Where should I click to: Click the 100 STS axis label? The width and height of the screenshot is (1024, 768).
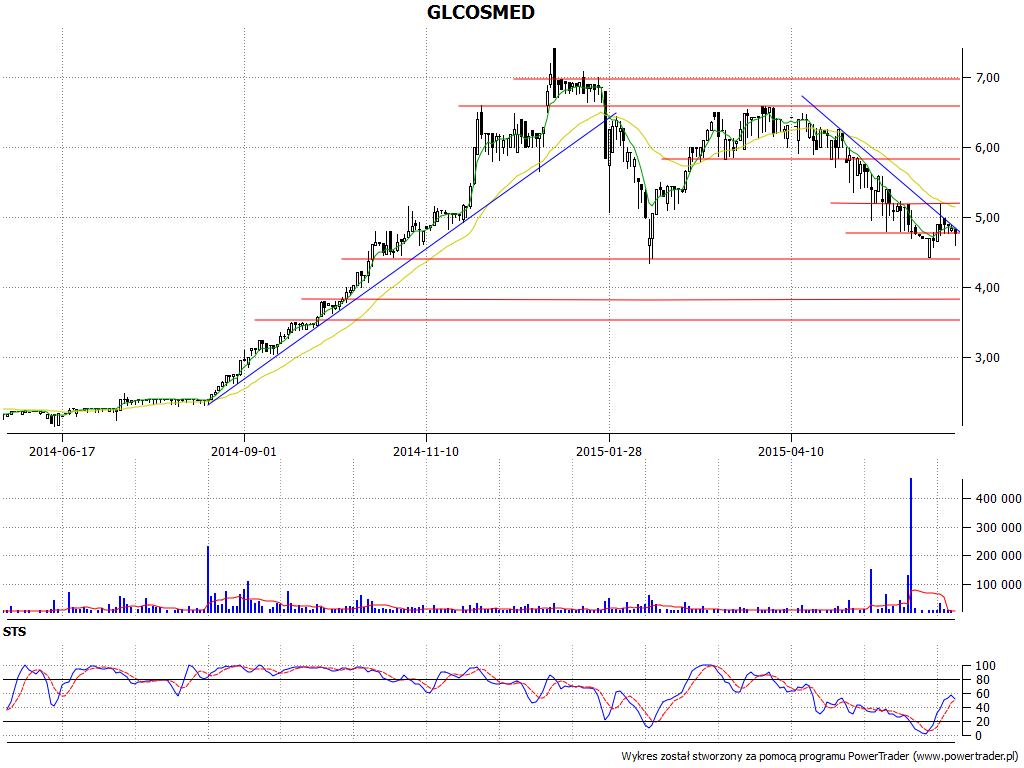[985, 666]
